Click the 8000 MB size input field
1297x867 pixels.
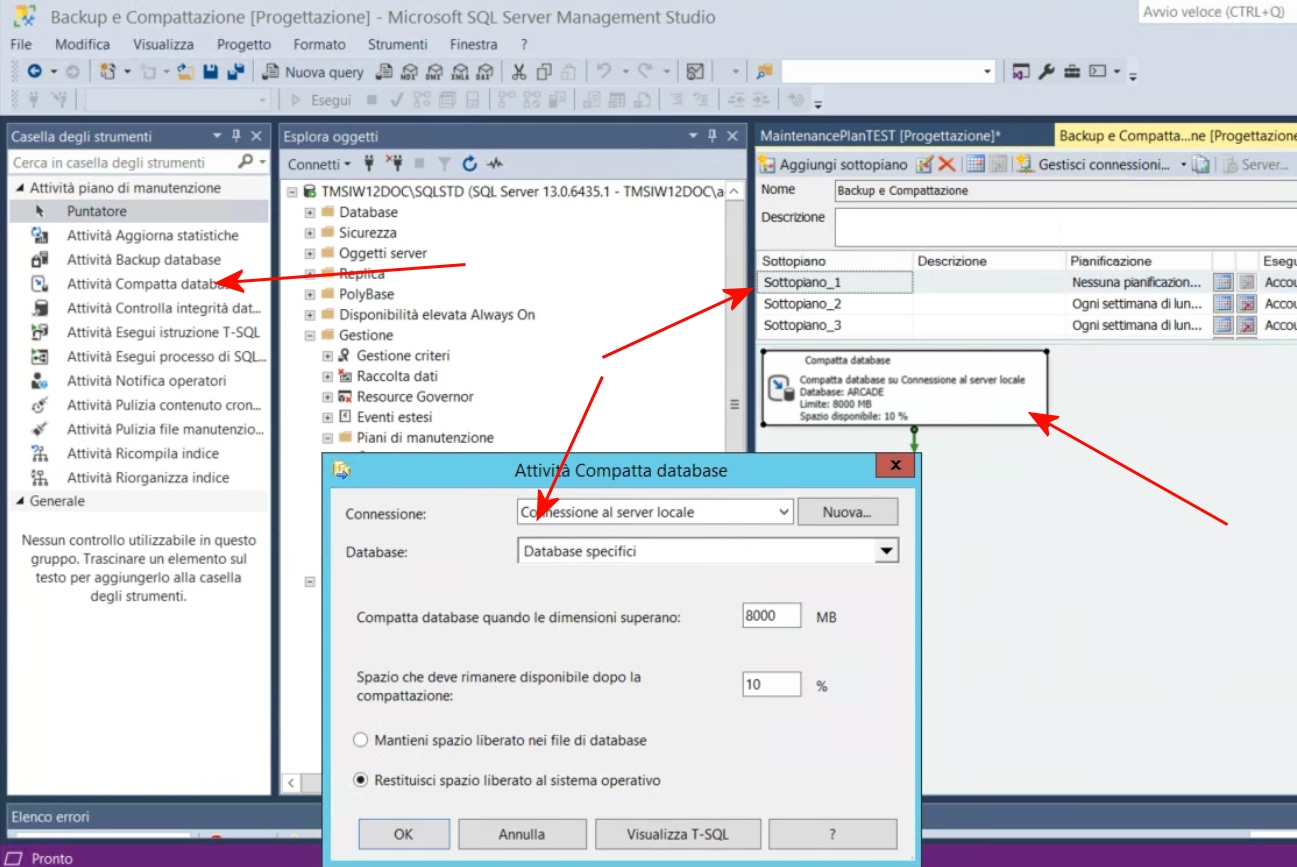(x=772, y=616)
